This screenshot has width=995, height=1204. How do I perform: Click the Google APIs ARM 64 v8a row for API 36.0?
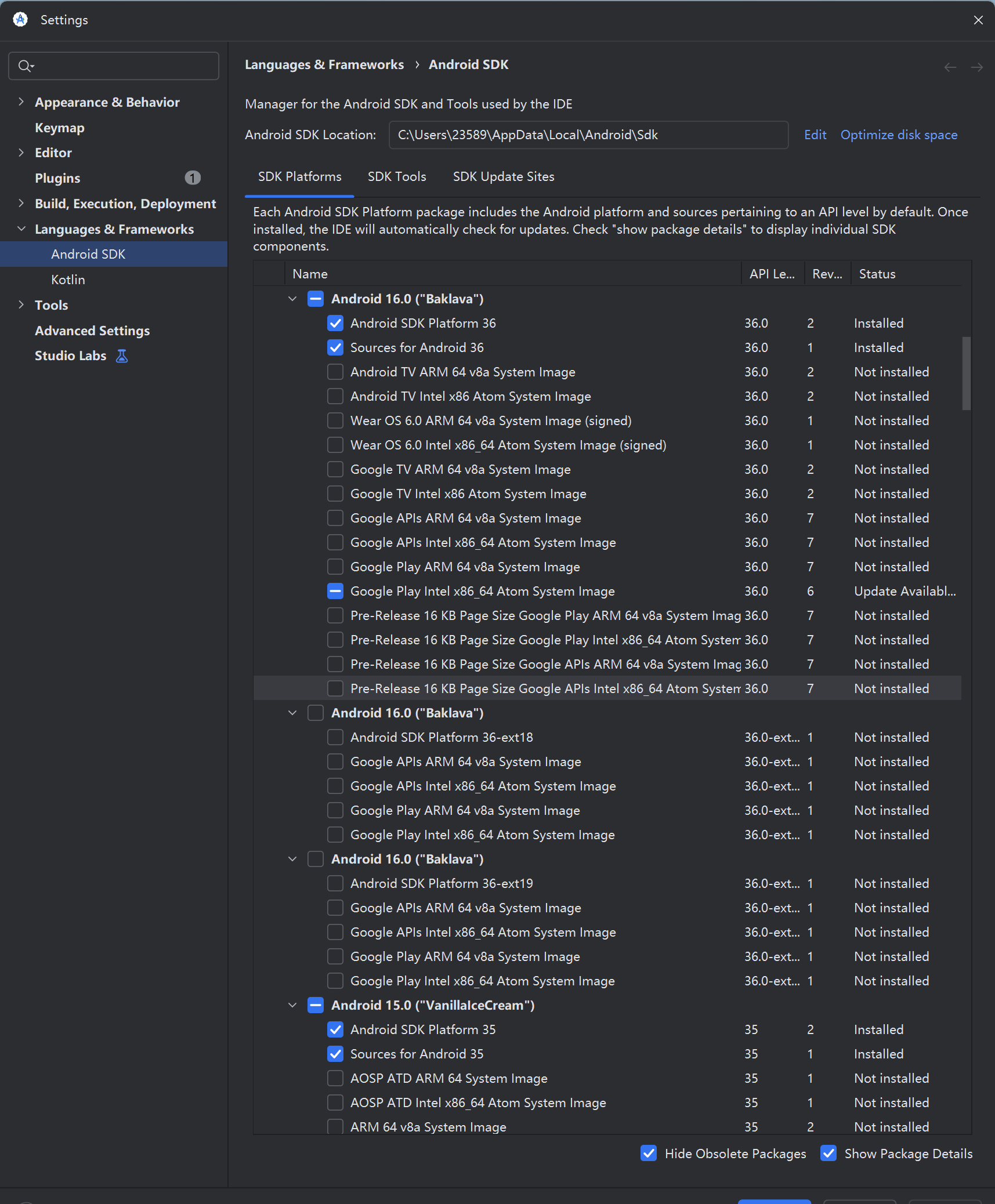pos(607,518)
